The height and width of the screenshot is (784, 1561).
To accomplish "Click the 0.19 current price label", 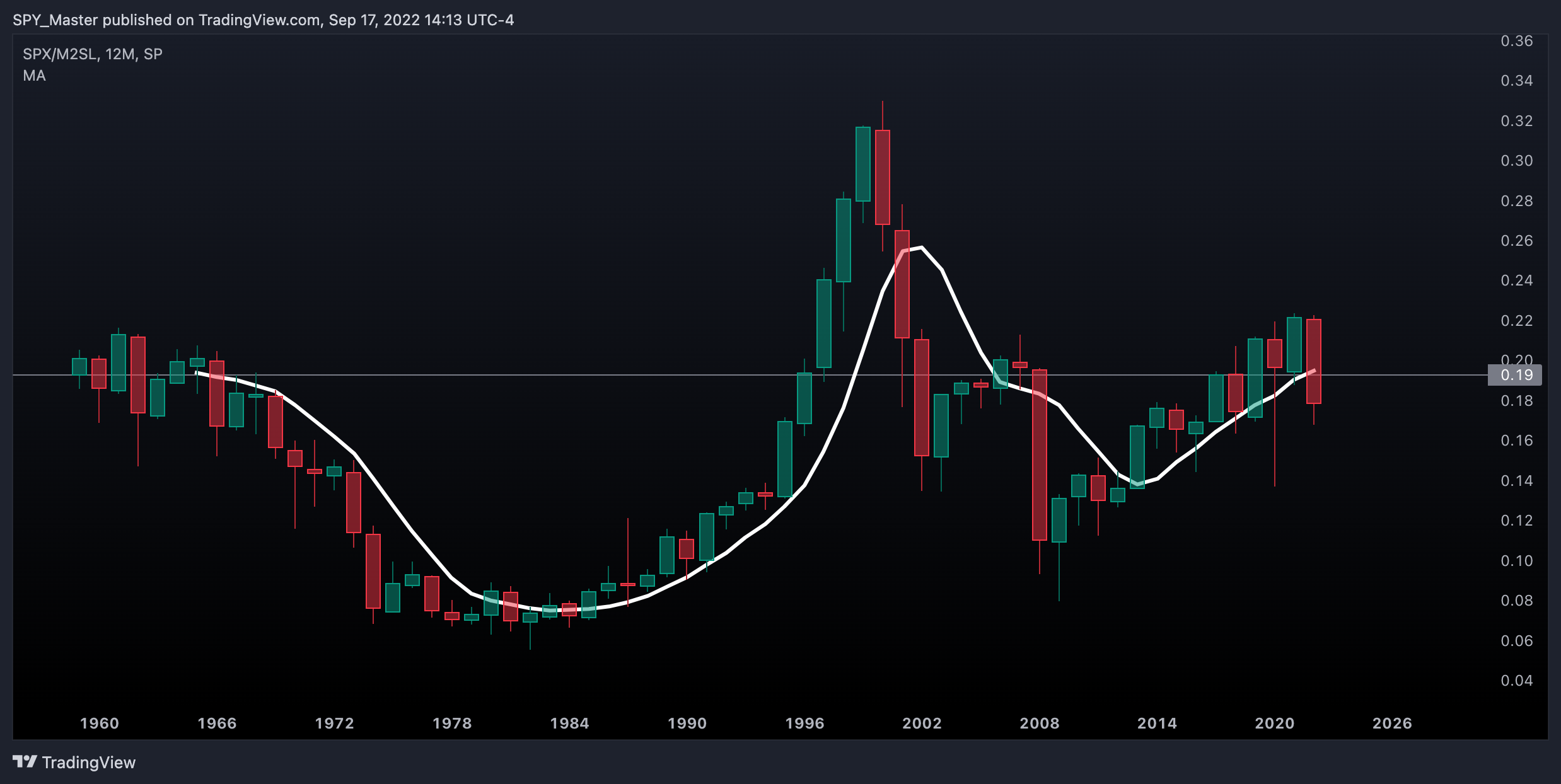I will (1515, 375).
